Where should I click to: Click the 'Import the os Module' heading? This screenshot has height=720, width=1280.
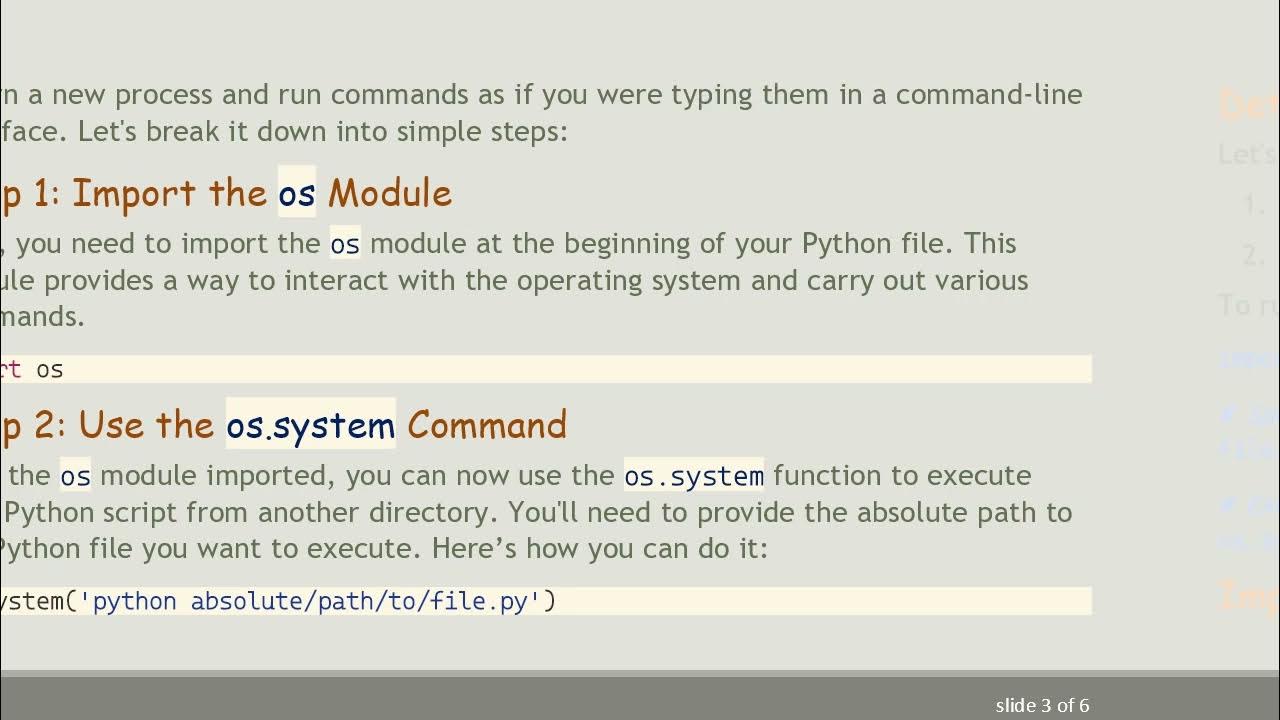tap(260, 193)
